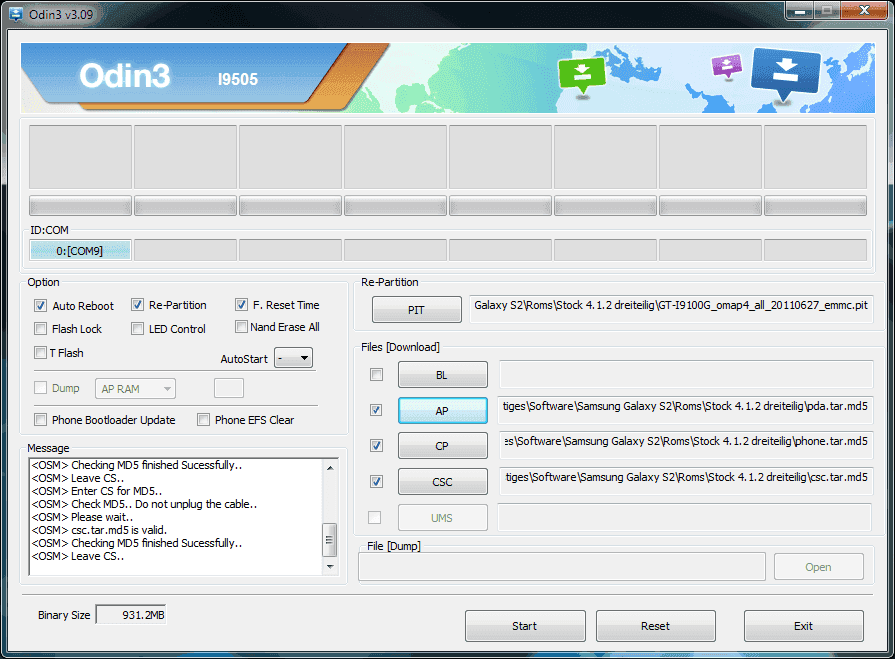The width and height of the screenshot is (895, 659).
Task: Exit the Odin3 application
Action: (804, 626)
